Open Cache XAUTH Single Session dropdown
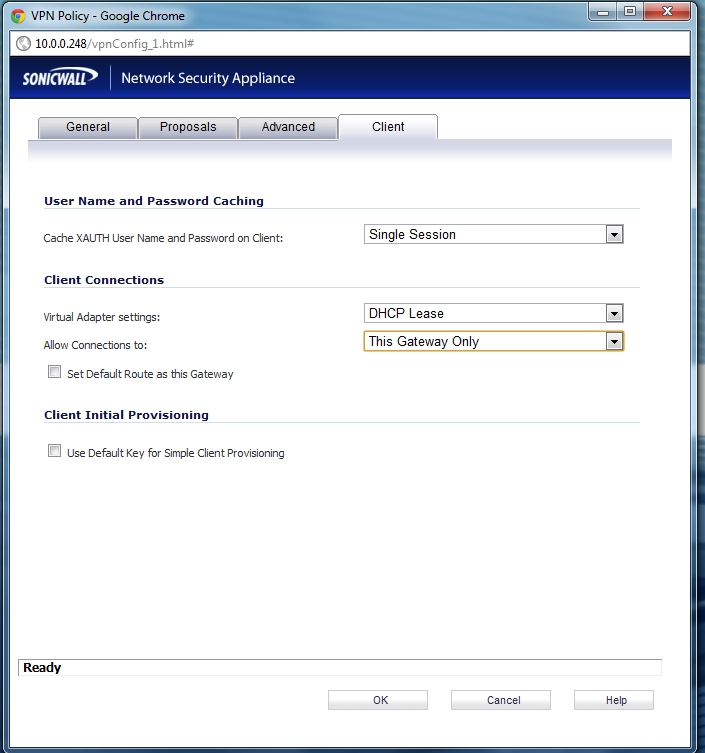 494,234
